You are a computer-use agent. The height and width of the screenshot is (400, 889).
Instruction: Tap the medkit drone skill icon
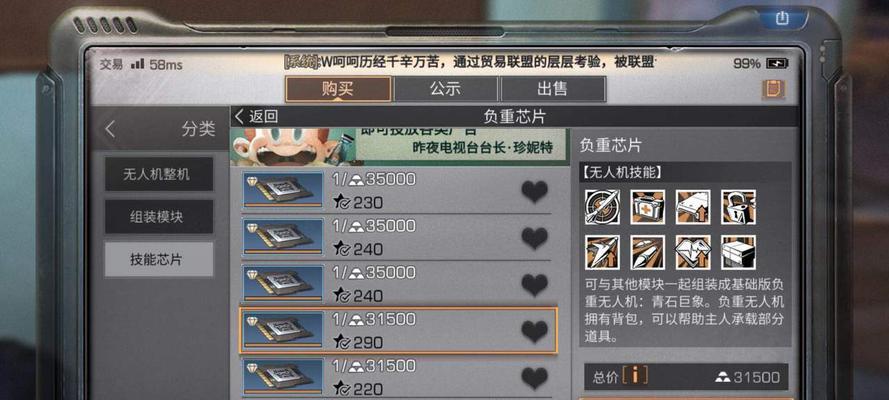point(647,207)
